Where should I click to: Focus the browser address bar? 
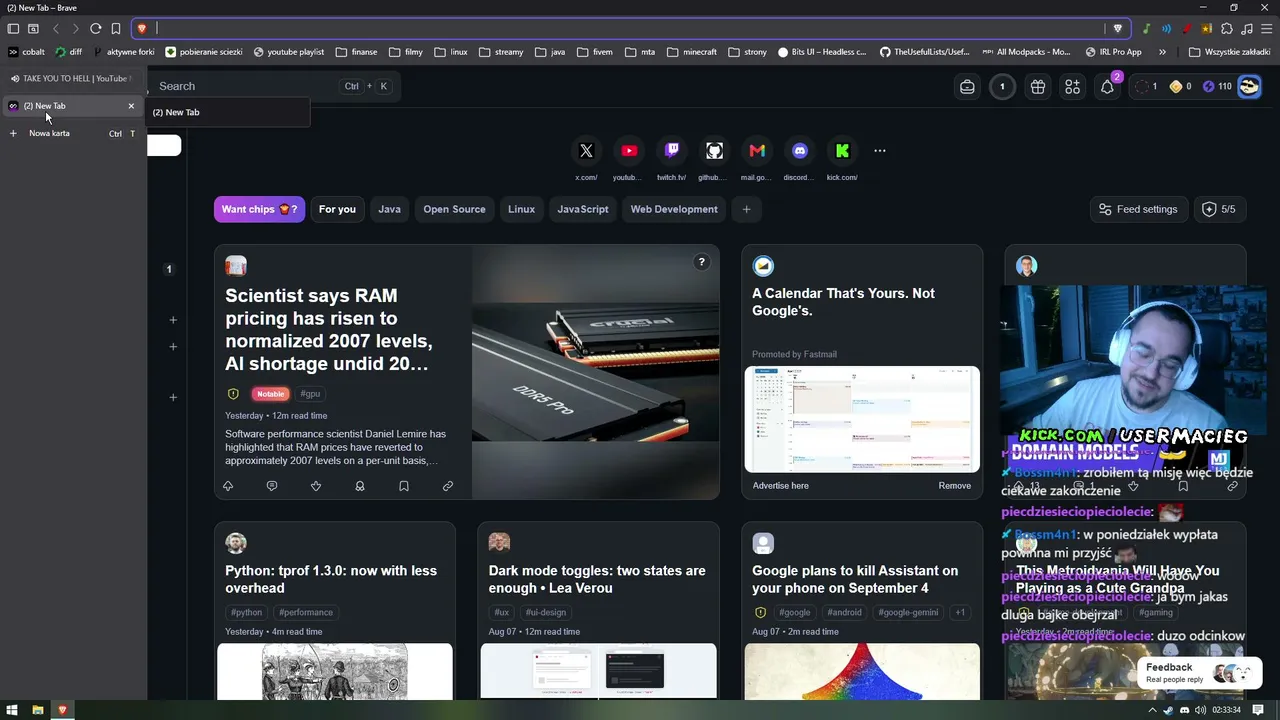pos(630,29)
